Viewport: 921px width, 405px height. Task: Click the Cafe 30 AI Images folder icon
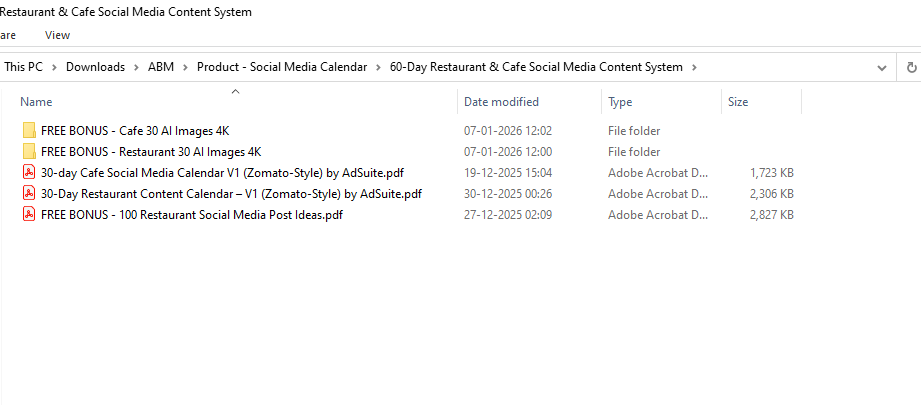pyautogui.click(x=29, y=131)
